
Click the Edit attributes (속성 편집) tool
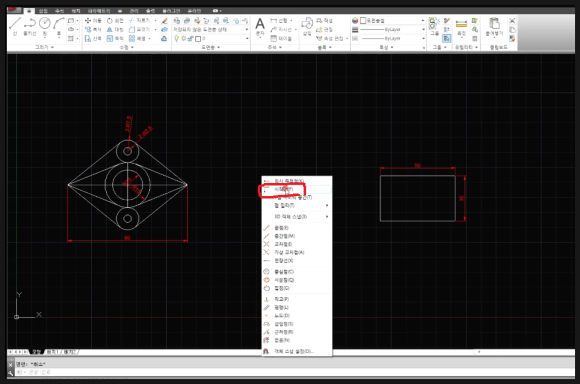pyautogui.click(x=330, y=38)
